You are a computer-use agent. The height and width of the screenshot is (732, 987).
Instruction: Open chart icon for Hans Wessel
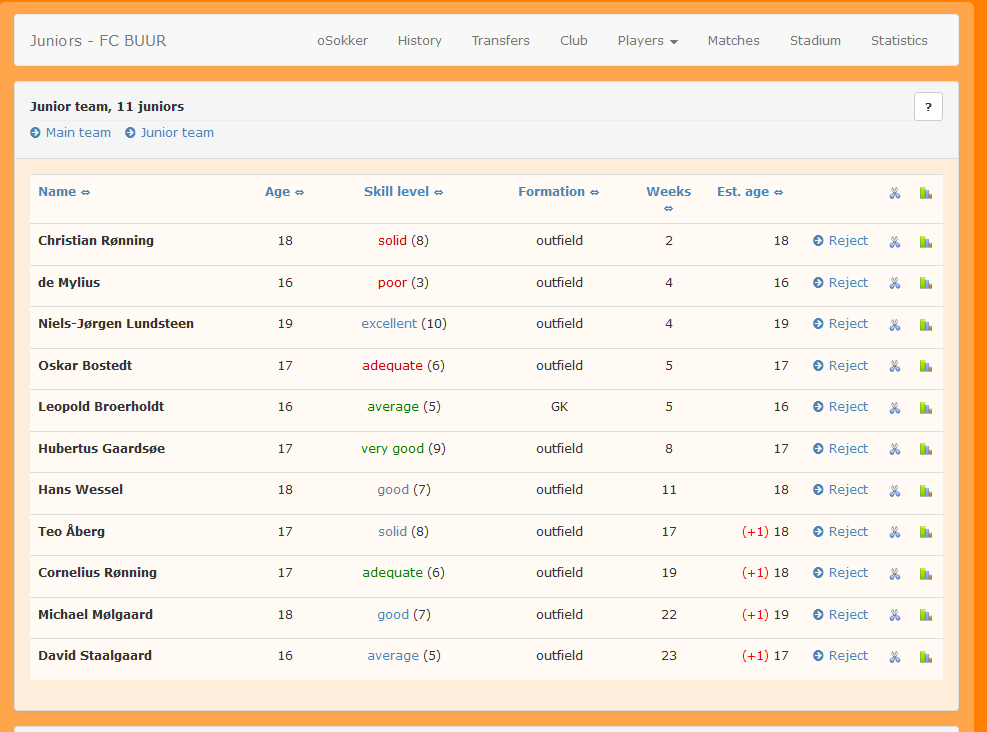coord(925,491)
